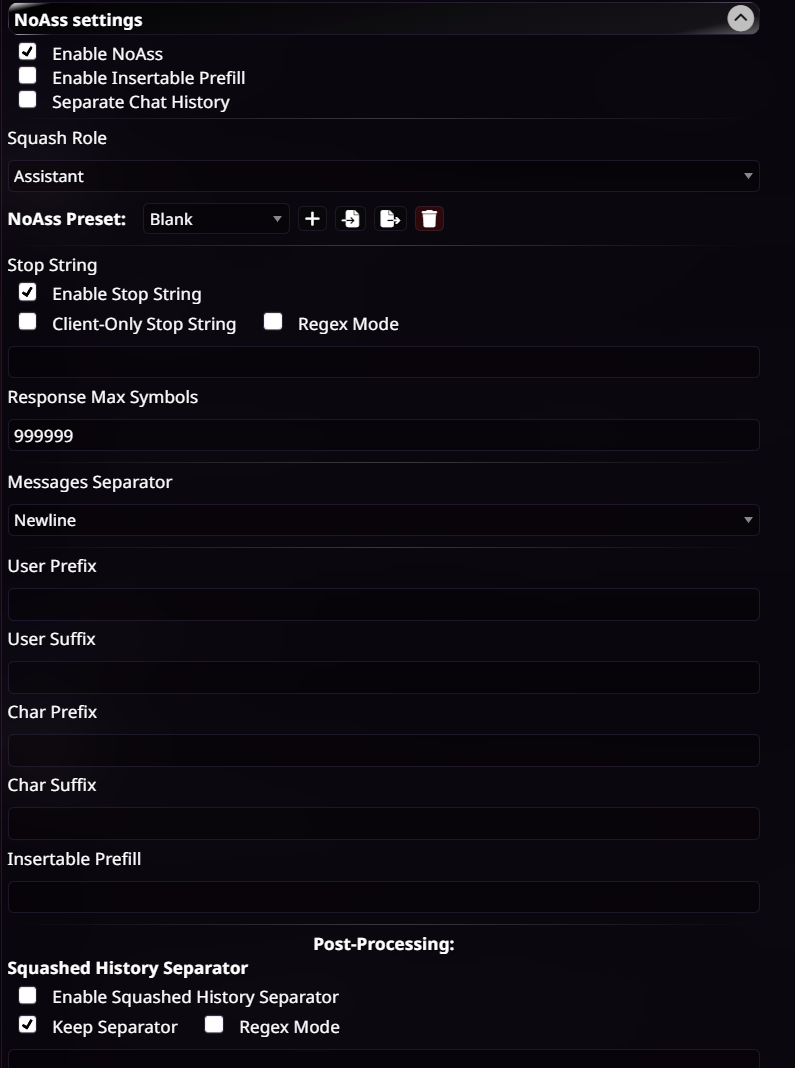The width and height of the screenshot is (795, 1068).
Task: Open the Squash Role dropdown showing Assistant
Action: (x=384, y=176)
